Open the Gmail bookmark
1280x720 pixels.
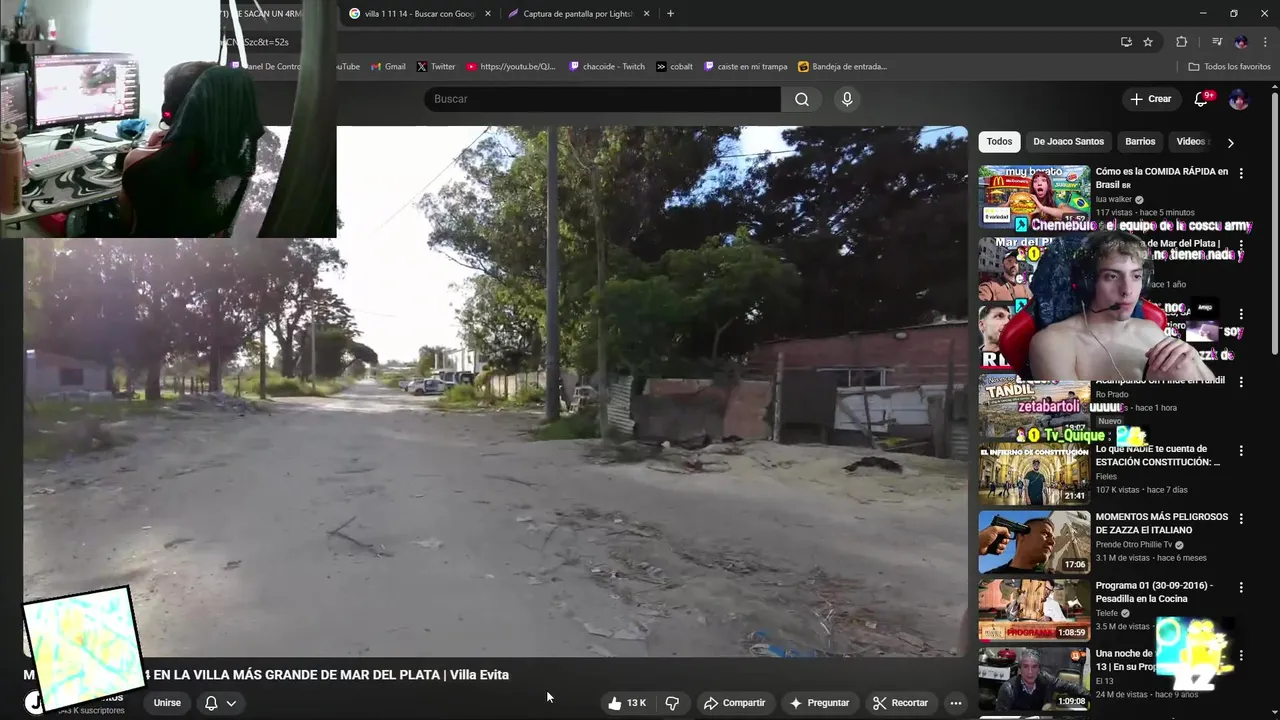click(x=388, y=67)
